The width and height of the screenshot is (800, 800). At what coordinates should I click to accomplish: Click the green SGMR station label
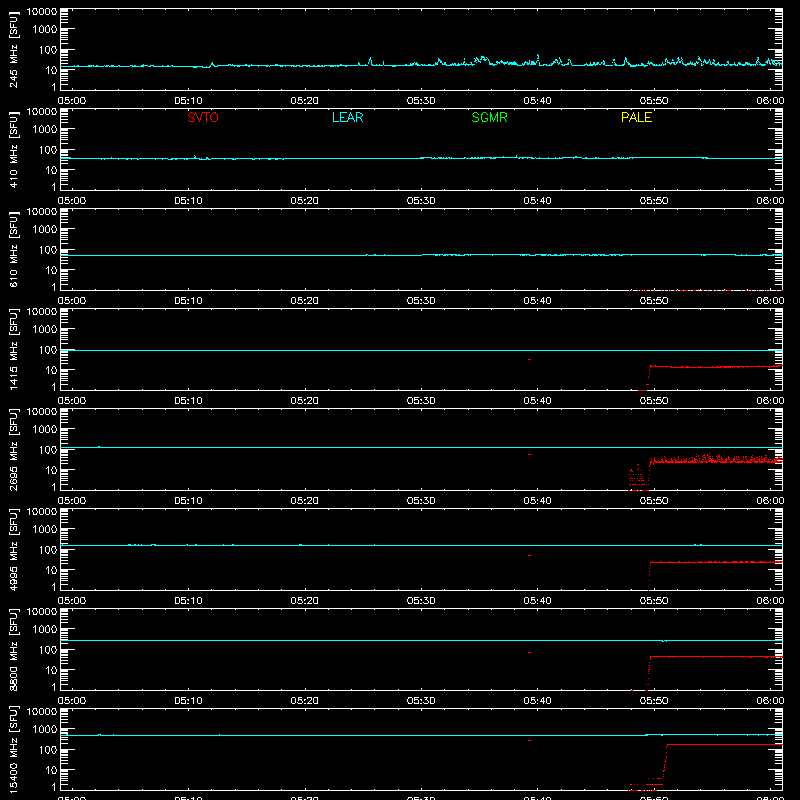pyautogui.click(x=489, y=117)
